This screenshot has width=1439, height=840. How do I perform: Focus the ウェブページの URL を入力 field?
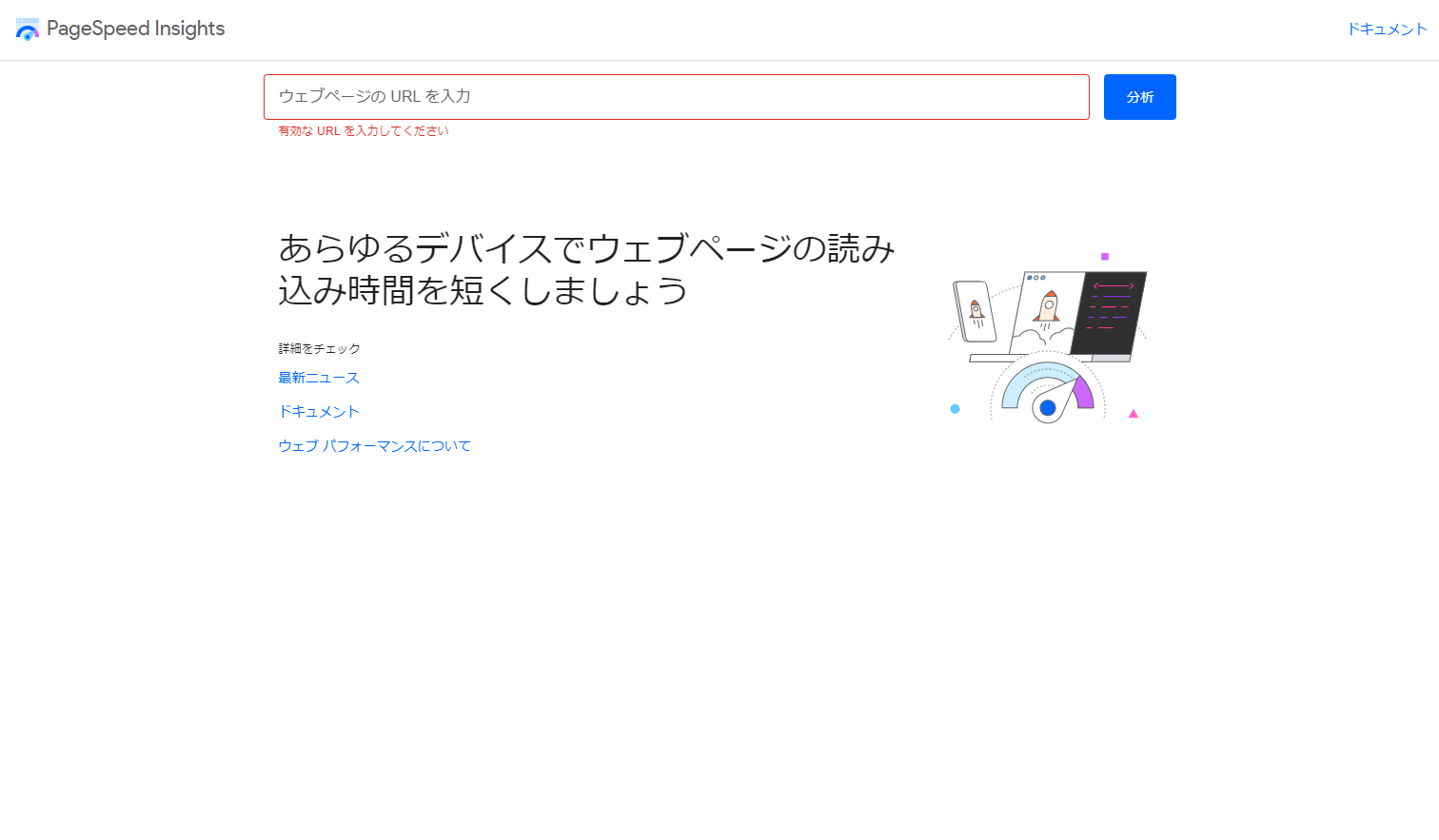[677, 97]
